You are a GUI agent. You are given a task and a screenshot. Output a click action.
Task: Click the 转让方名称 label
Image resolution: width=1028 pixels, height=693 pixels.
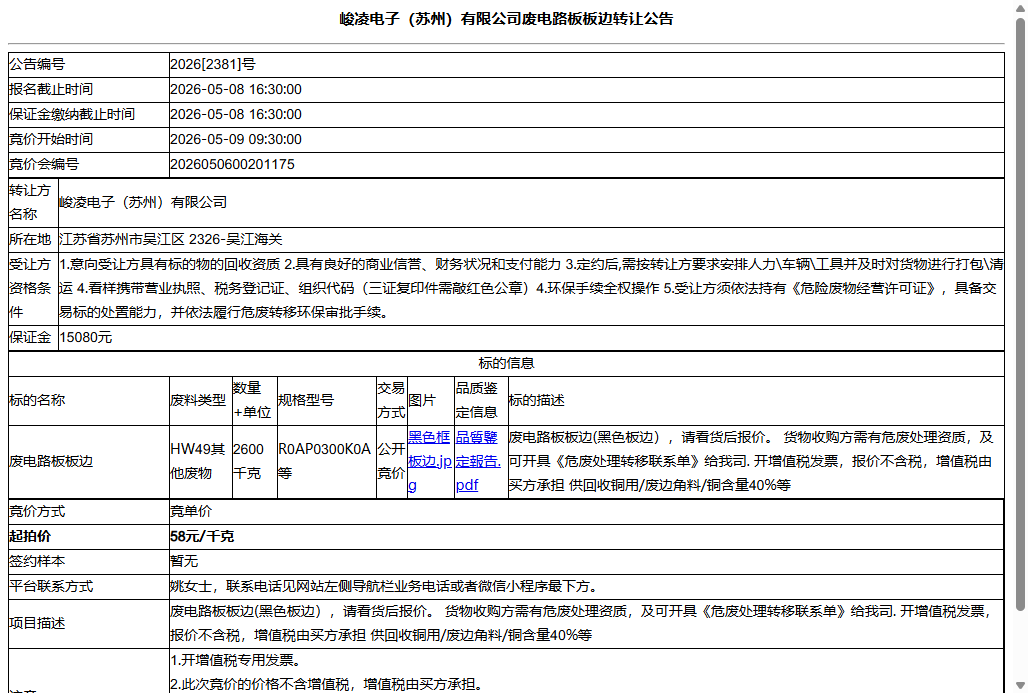coord(30,203)
